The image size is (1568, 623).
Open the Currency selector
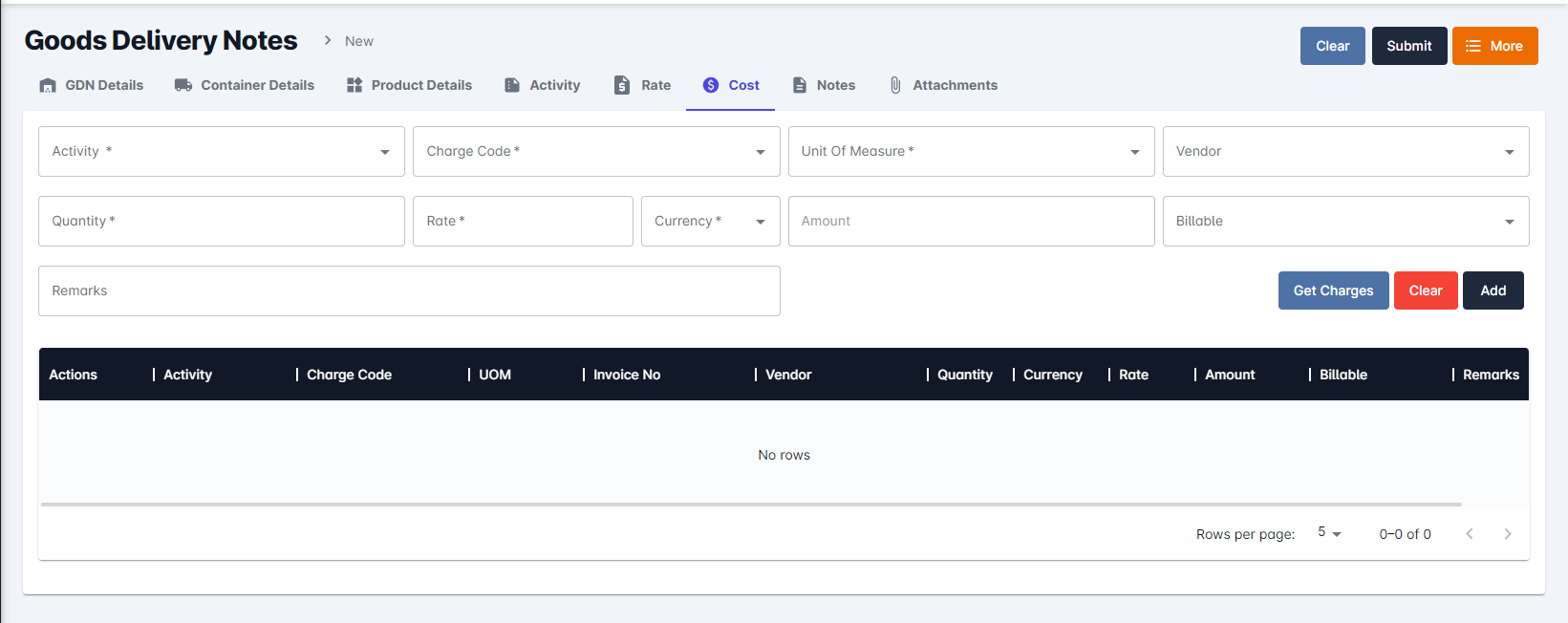(710, 222)
